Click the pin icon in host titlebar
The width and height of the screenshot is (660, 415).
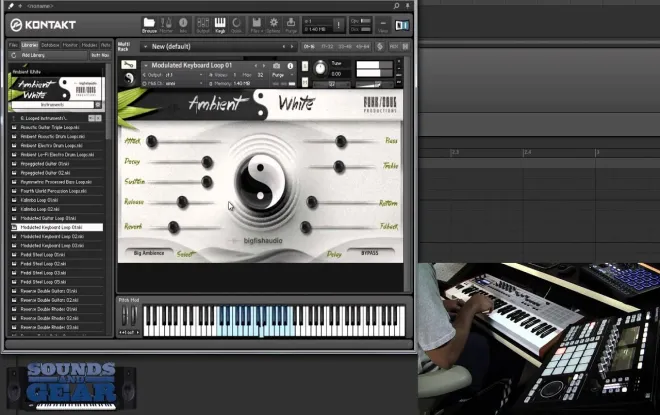[407, 6]
